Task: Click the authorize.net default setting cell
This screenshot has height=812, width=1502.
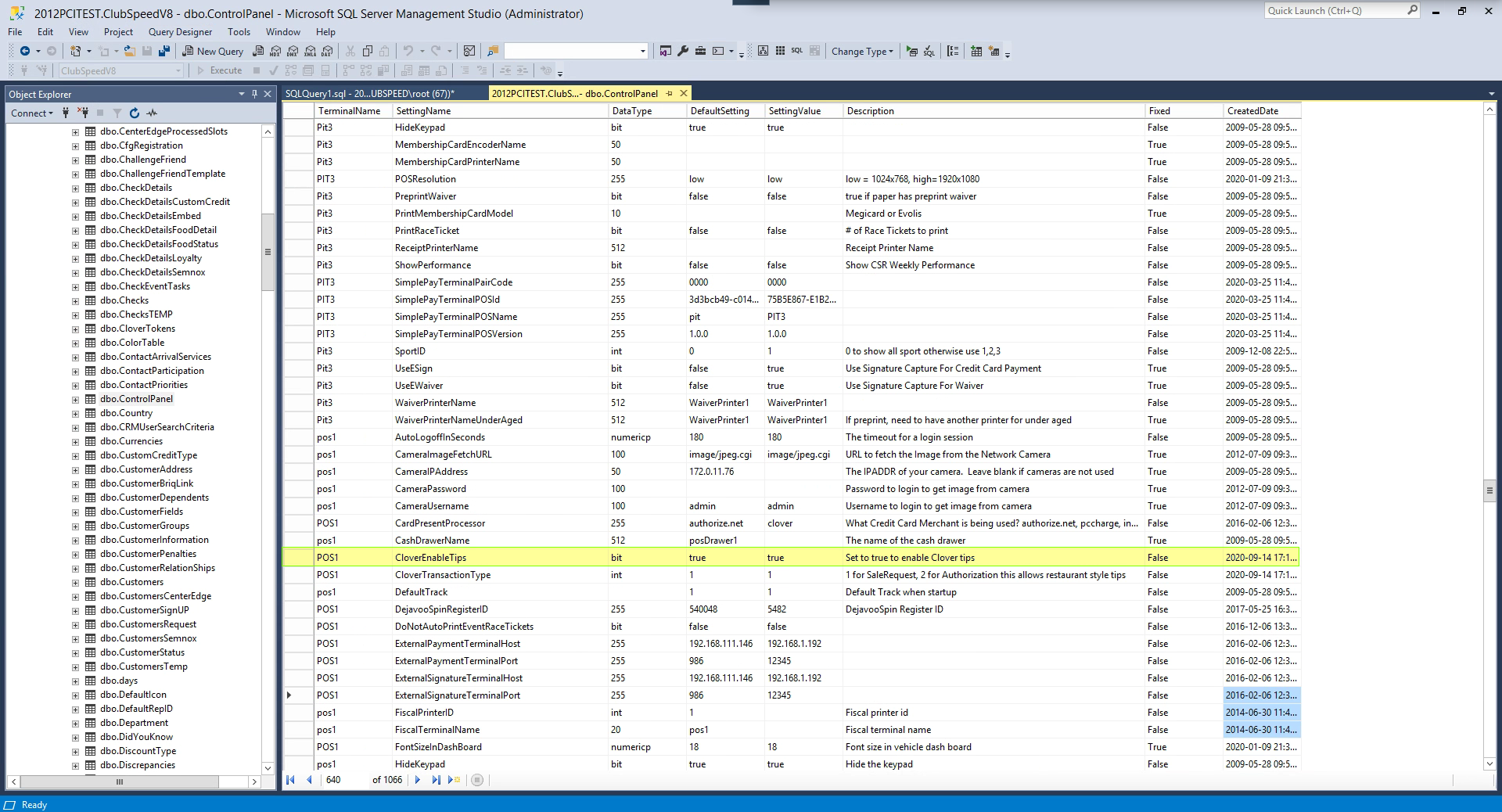Action: 725,523
